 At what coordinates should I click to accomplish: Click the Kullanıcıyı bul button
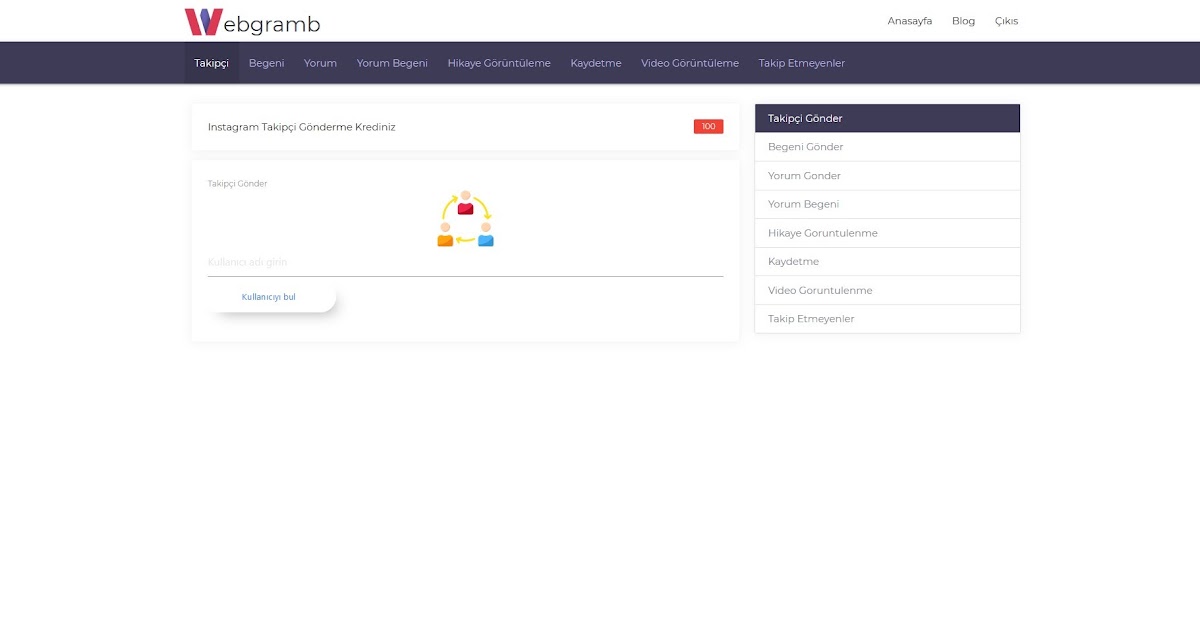click(269, 297)
